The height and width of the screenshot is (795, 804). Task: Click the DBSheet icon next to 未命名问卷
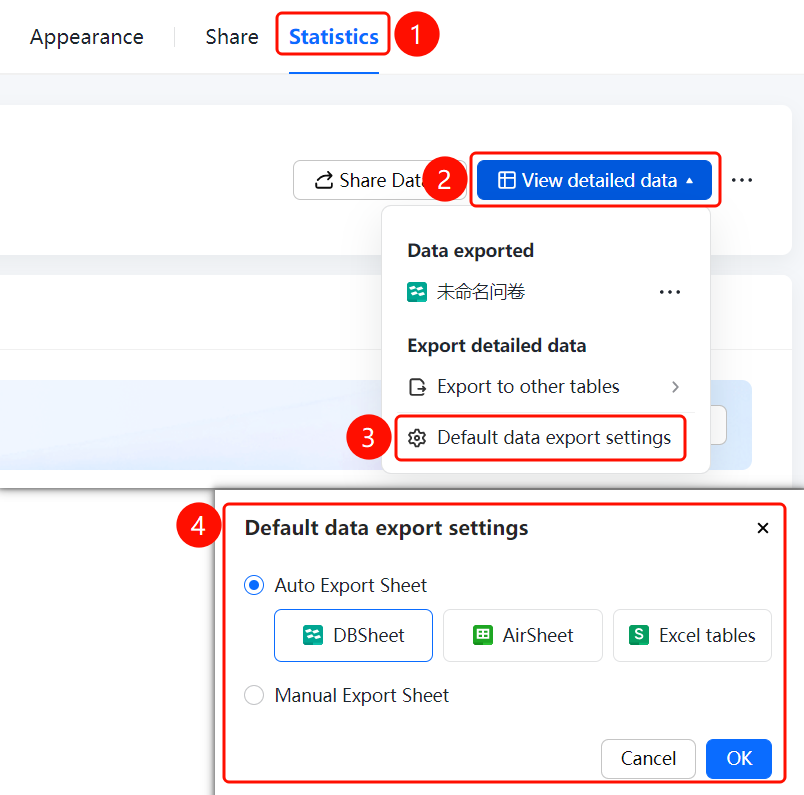(x=417, y=292)
